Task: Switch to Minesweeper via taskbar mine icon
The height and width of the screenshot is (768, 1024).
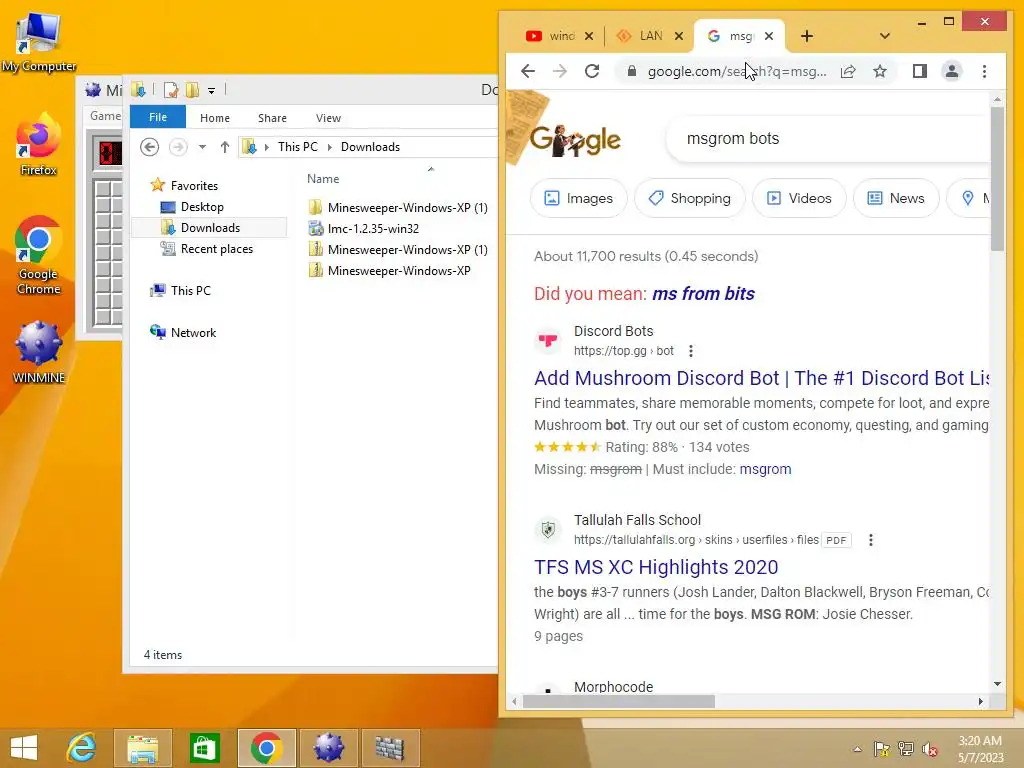Action: click(328, 748)
